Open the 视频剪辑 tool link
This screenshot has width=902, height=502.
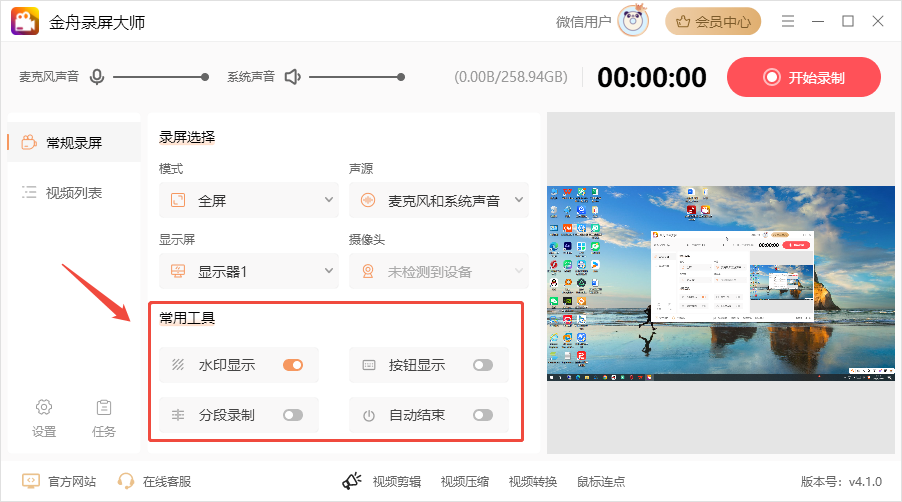tap(397, 481)
